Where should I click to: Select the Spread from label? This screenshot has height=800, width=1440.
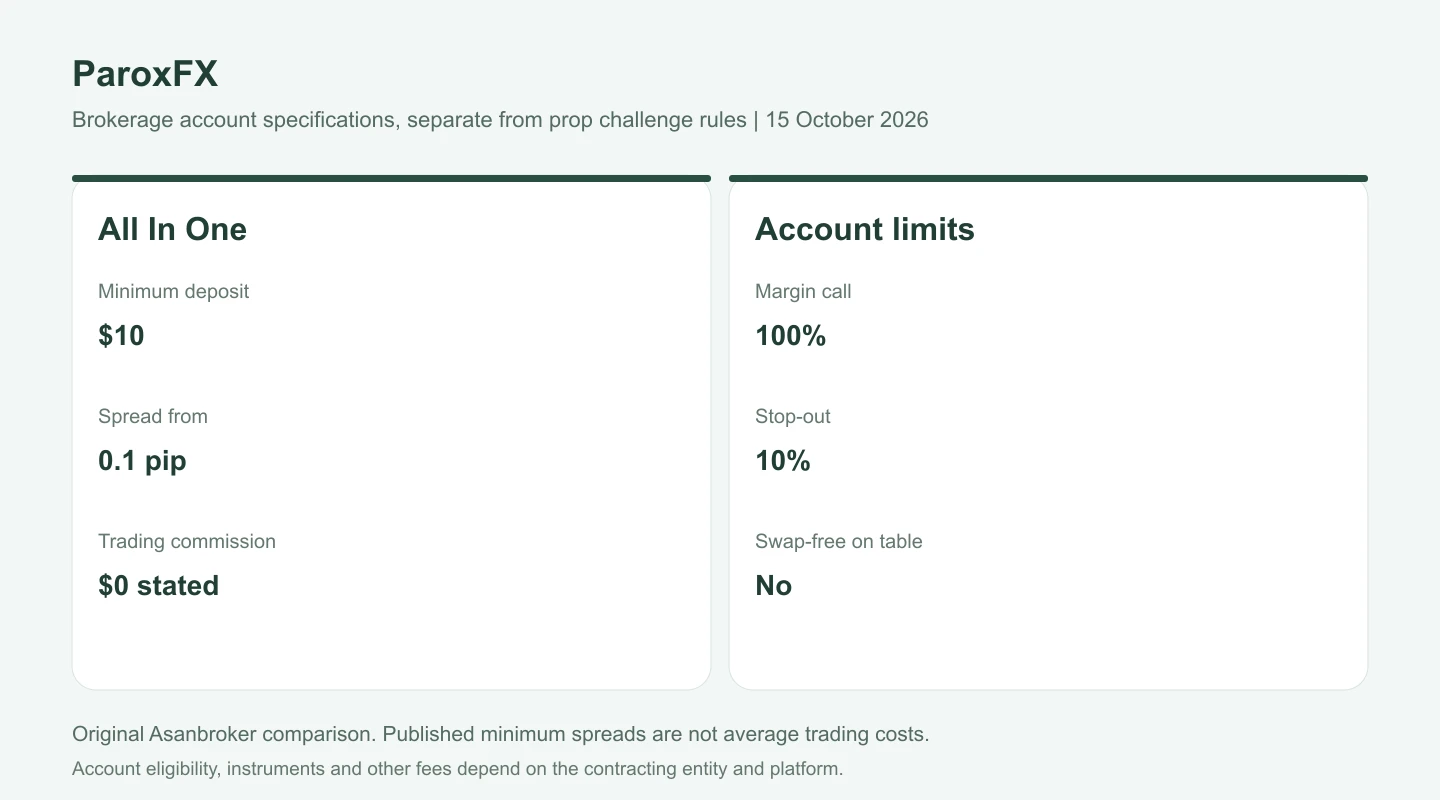pos(153,417)
